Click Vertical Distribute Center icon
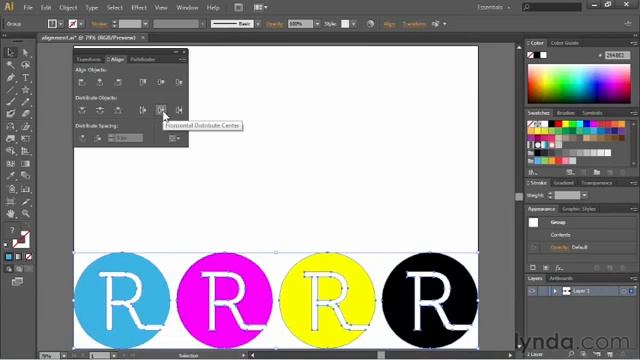The height and width of the screenshot is (360, 640). pyautogui.click(x=100, y=110)
